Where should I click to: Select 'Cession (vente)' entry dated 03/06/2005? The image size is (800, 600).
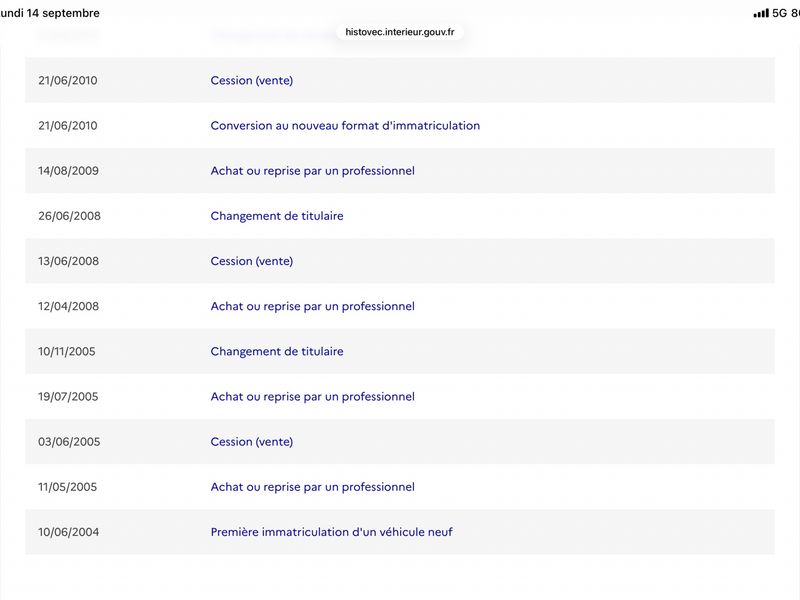pos(252,442)
